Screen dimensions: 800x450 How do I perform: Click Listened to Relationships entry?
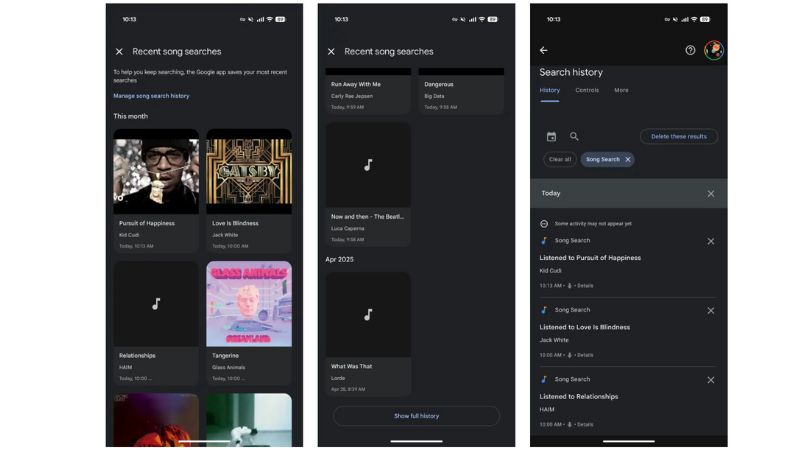pyautogui.click(x=579, y=396)
